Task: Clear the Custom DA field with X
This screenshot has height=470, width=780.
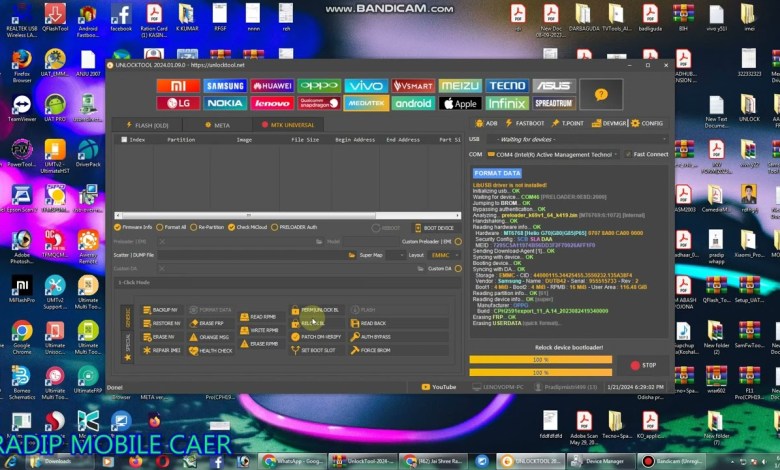Action: 162,269
